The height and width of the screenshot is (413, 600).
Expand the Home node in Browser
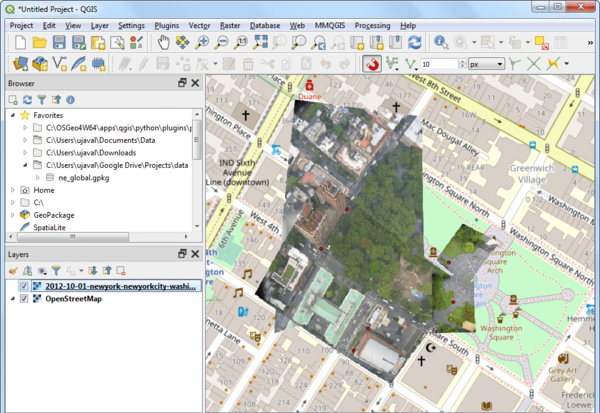[x=13, y=190]
